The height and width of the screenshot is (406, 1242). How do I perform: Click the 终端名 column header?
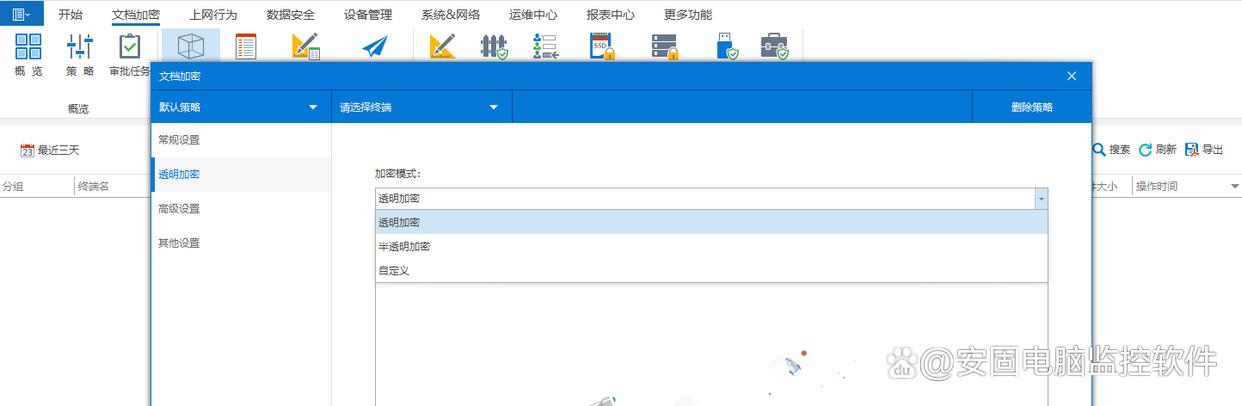(112, 186)
